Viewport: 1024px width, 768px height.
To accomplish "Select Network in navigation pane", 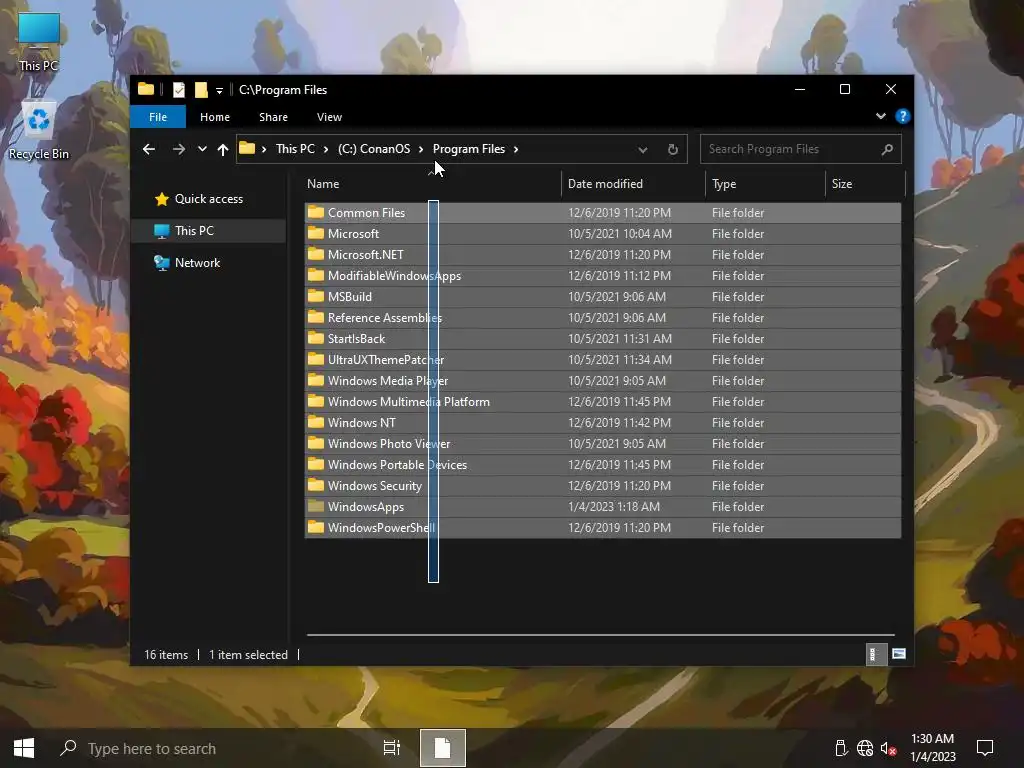I will 209,263.
